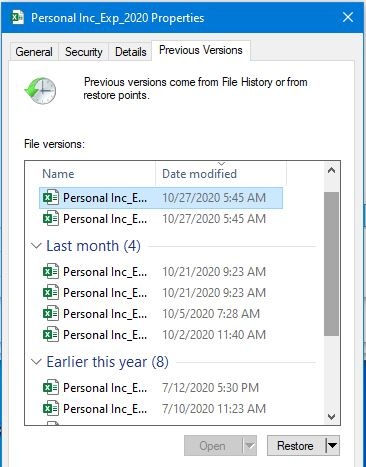The width and height of the screenshot is (366, 467).
Task: Click Excel icon of selected 10/27/2020 version
Action: tap(51, 198)
